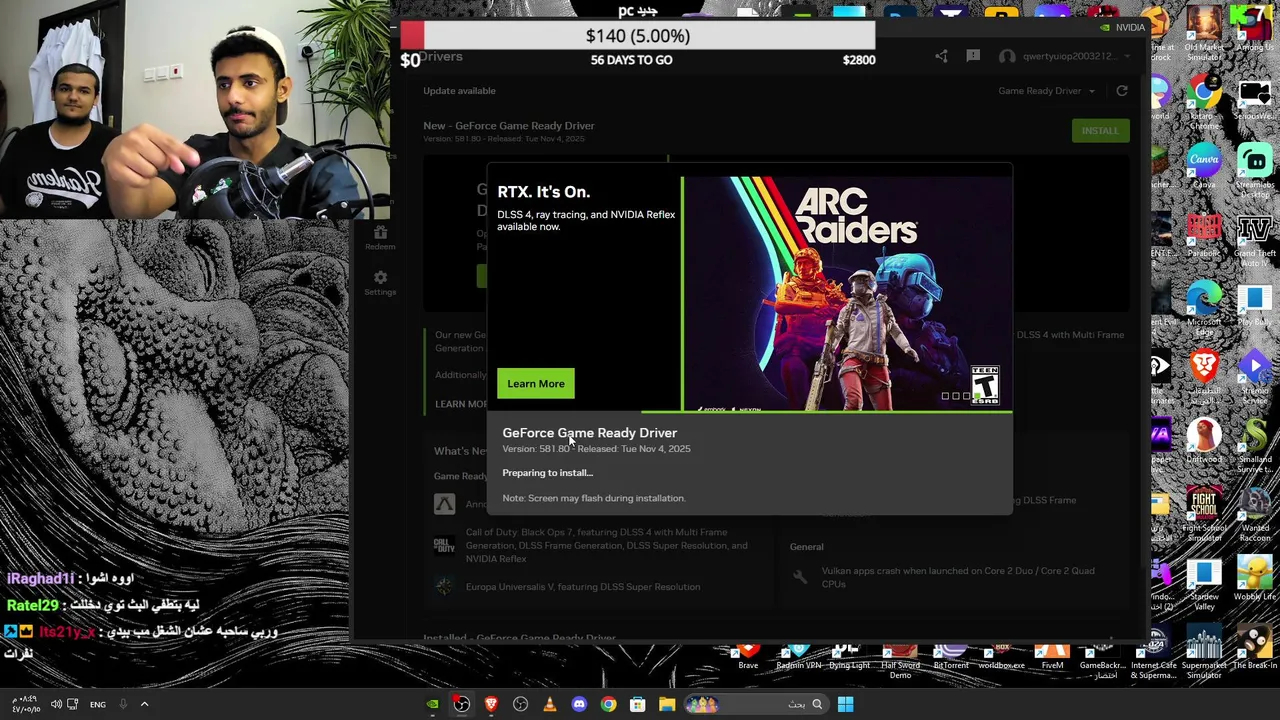Image resolution: width=1280 pixels, height=720 pixels.
Task: Click the green INSTALL button behind the dialog
Action: (x=1100, y=131)
